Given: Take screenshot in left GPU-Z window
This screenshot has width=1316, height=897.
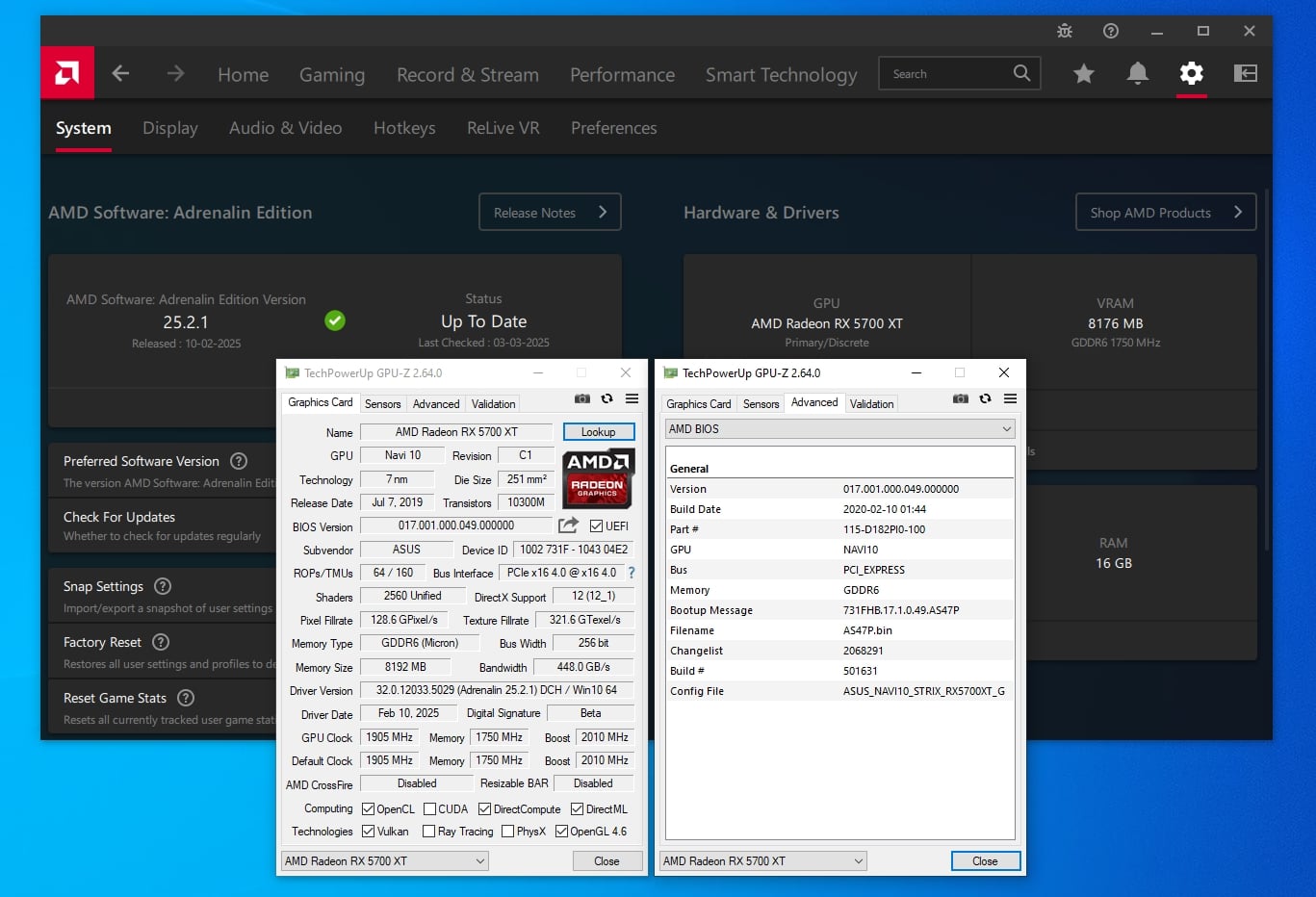Looking at the screenshot, I should tap(582, 398).
